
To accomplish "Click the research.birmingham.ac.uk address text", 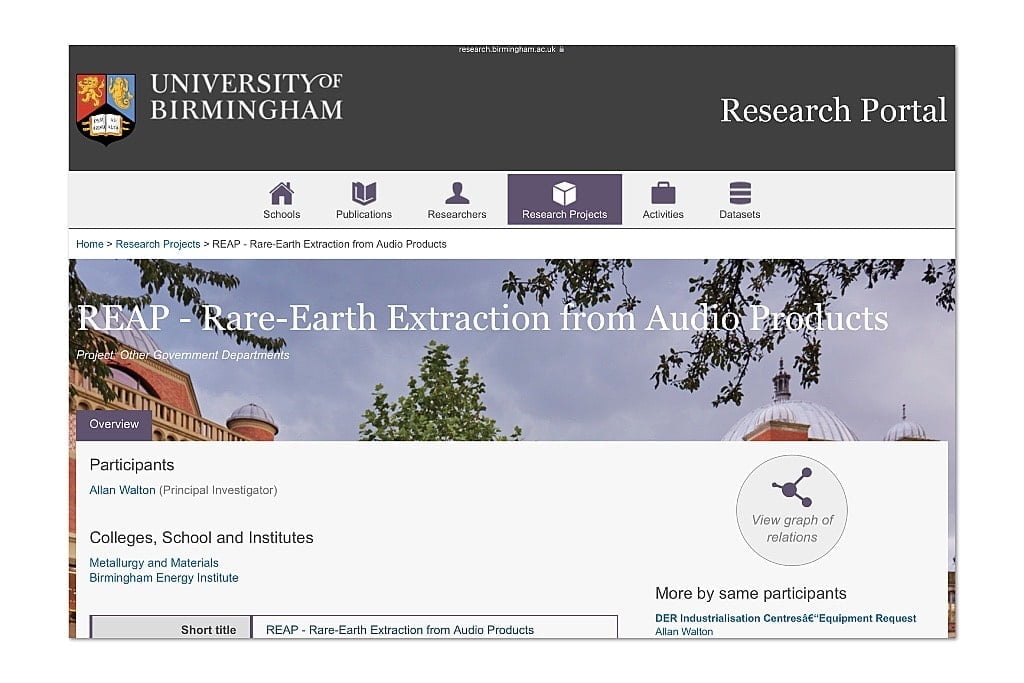I will click(507, 50).
